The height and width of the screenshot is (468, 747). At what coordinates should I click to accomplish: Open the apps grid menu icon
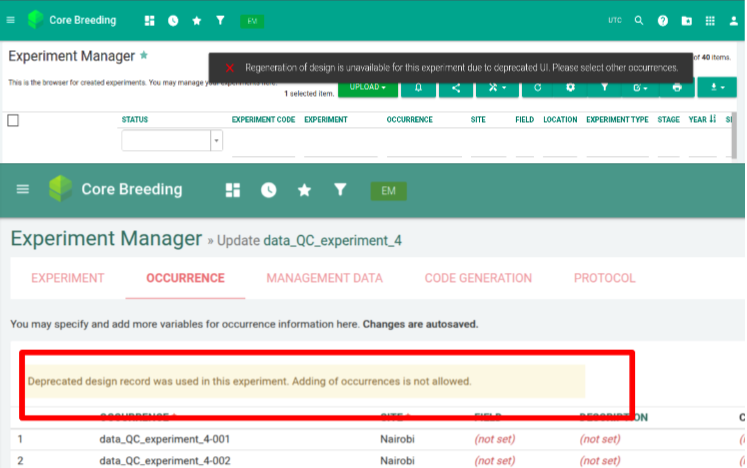pyautogui.click(x=710, y=20)
